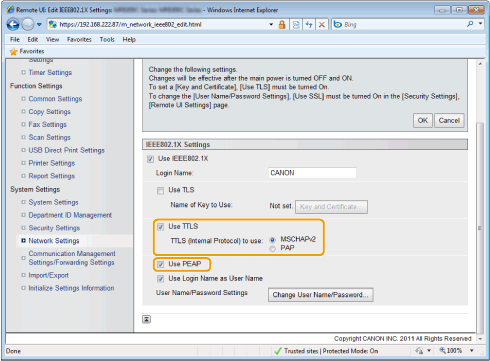Open Timer Settings link
This screenshot has height=361, width=490.
(x=50, y=72)
